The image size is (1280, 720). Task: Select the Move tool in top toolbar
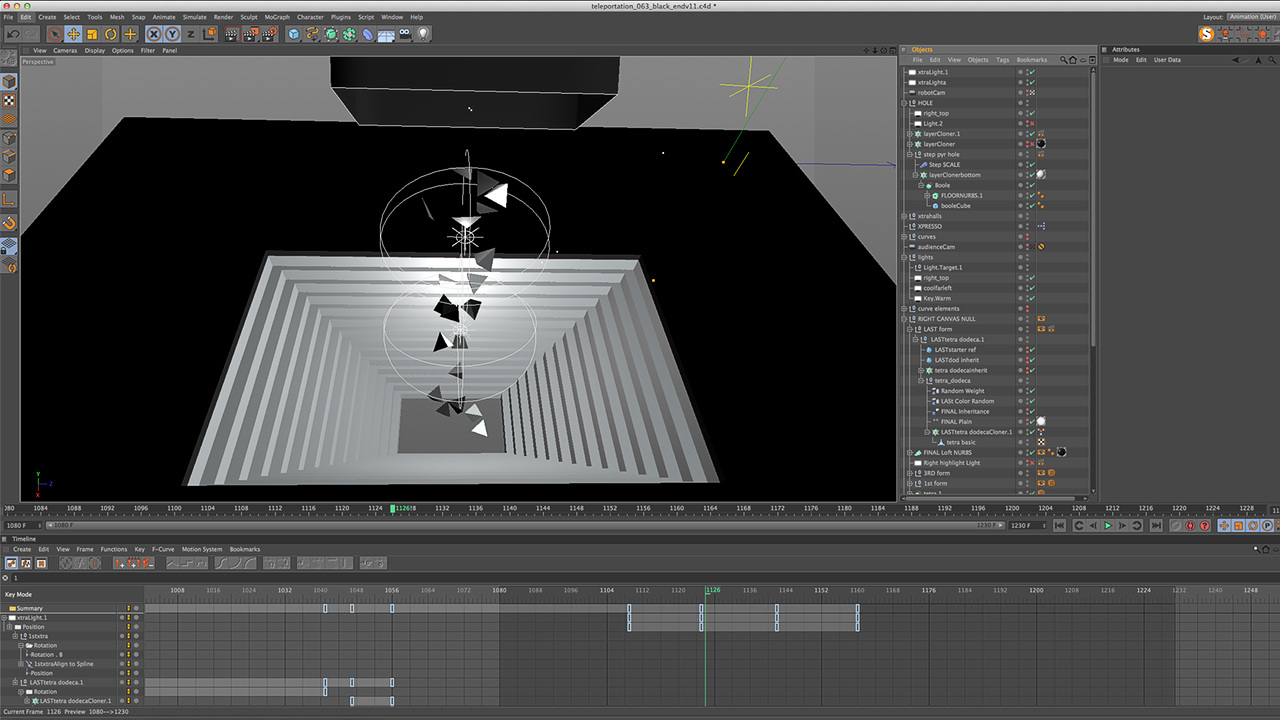73,34
